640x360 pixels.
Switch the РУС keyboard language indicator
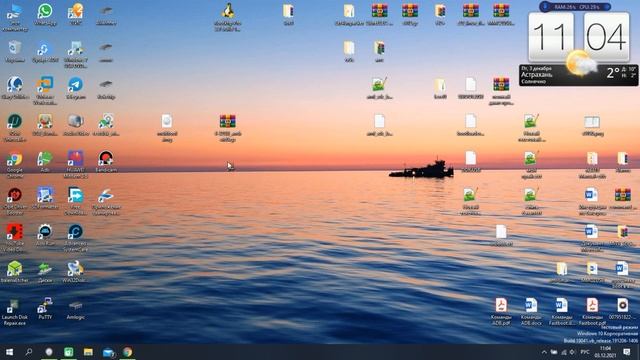(x=585, y=352)
